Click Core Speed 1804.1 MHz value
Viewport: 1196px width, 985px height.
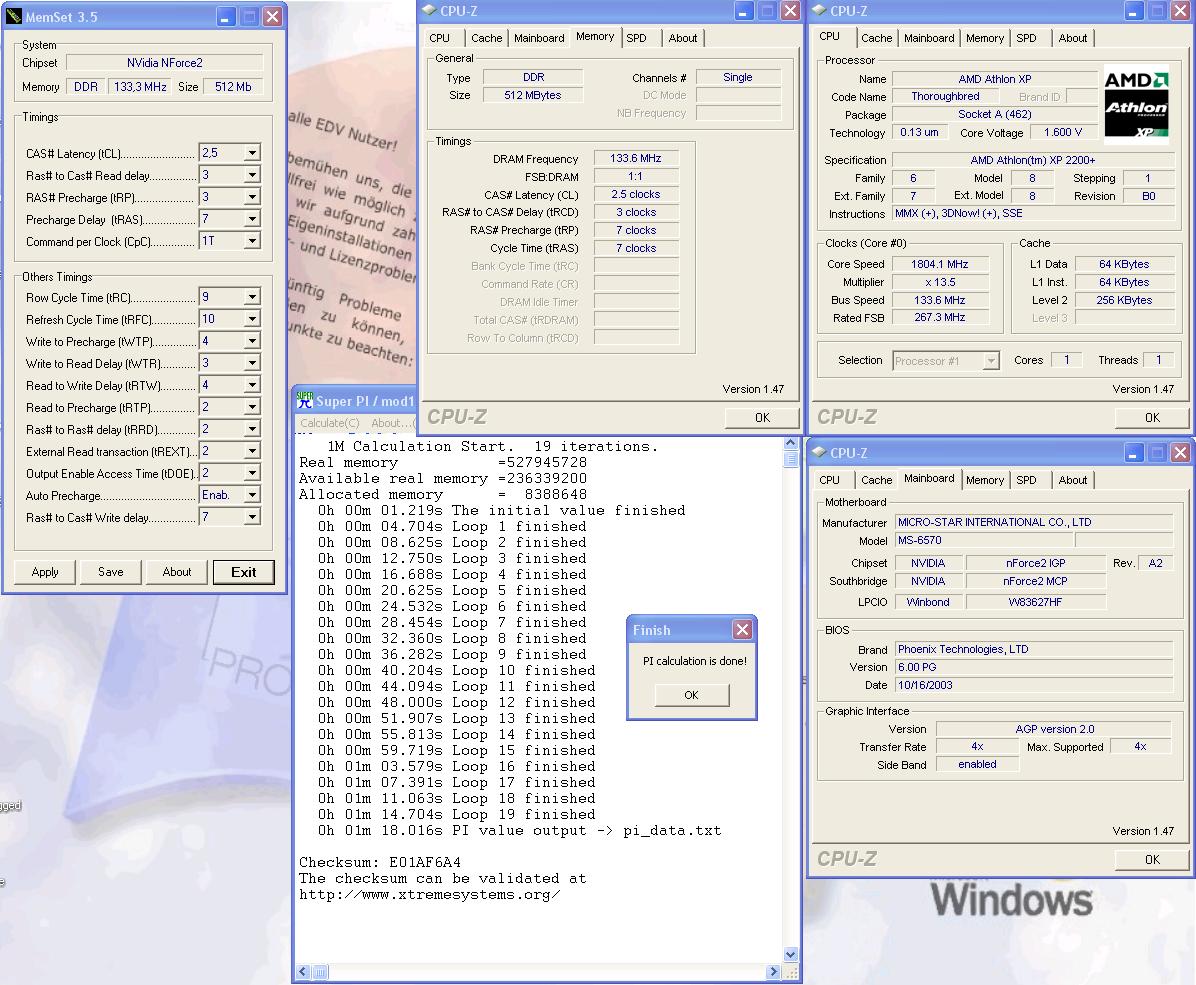(940, 264)
